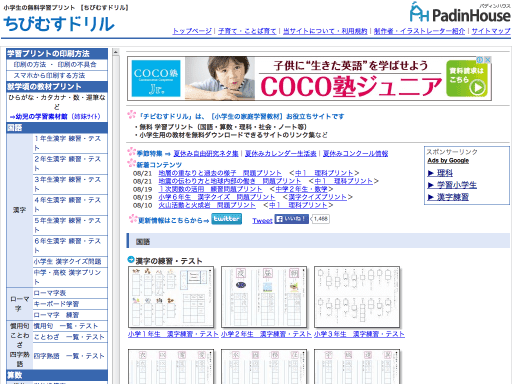Open sidebar 小学生 漢字クイズ問題

click(x=67, y=262)
